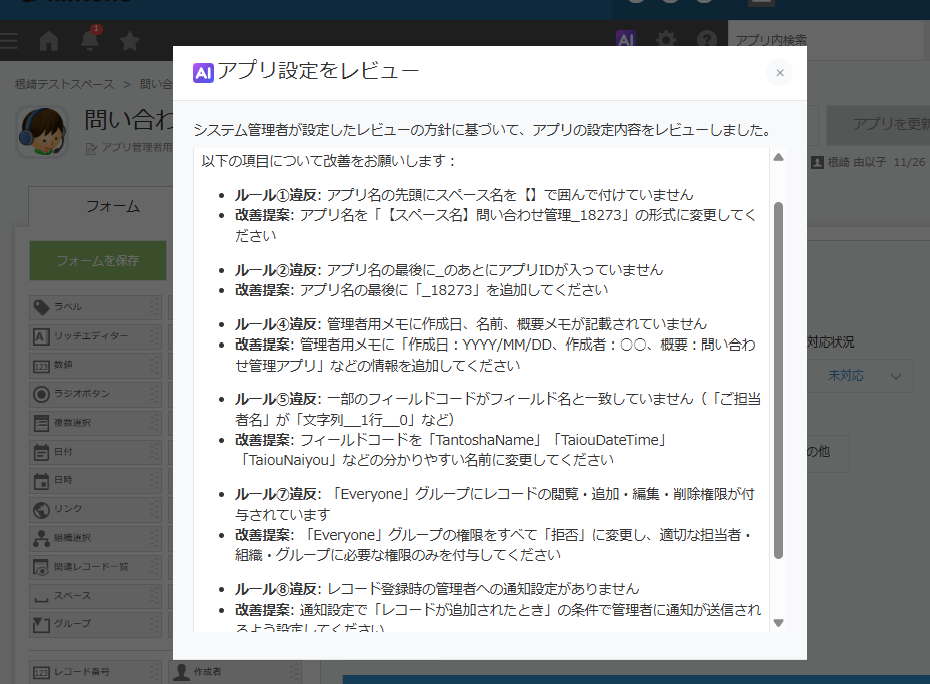This screenshot has width=930, height=684.
Task: Click the フォームを保存 button
Action: [97, 260]
